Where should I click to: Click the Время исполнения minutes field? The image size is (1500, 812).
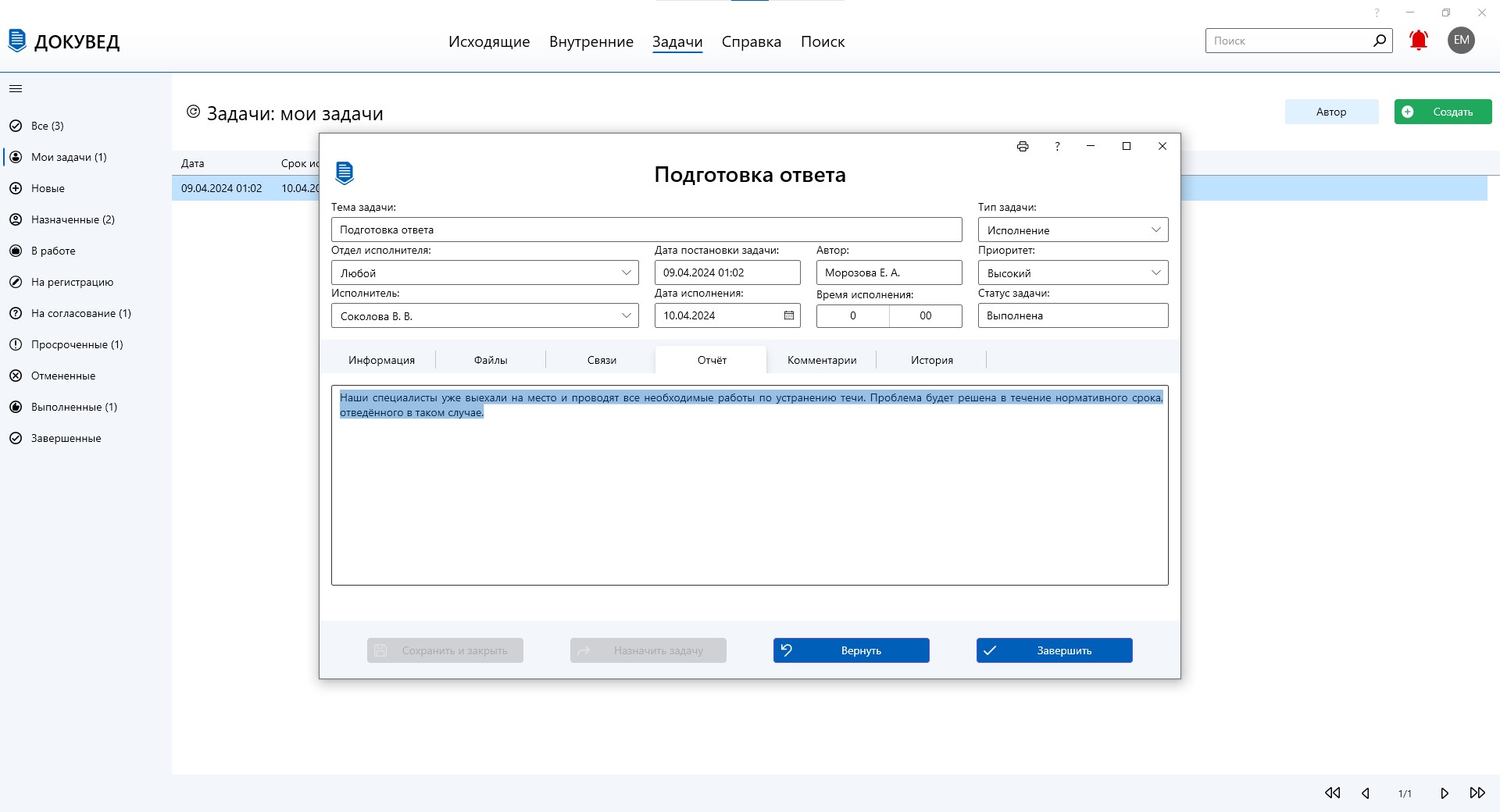926,315
